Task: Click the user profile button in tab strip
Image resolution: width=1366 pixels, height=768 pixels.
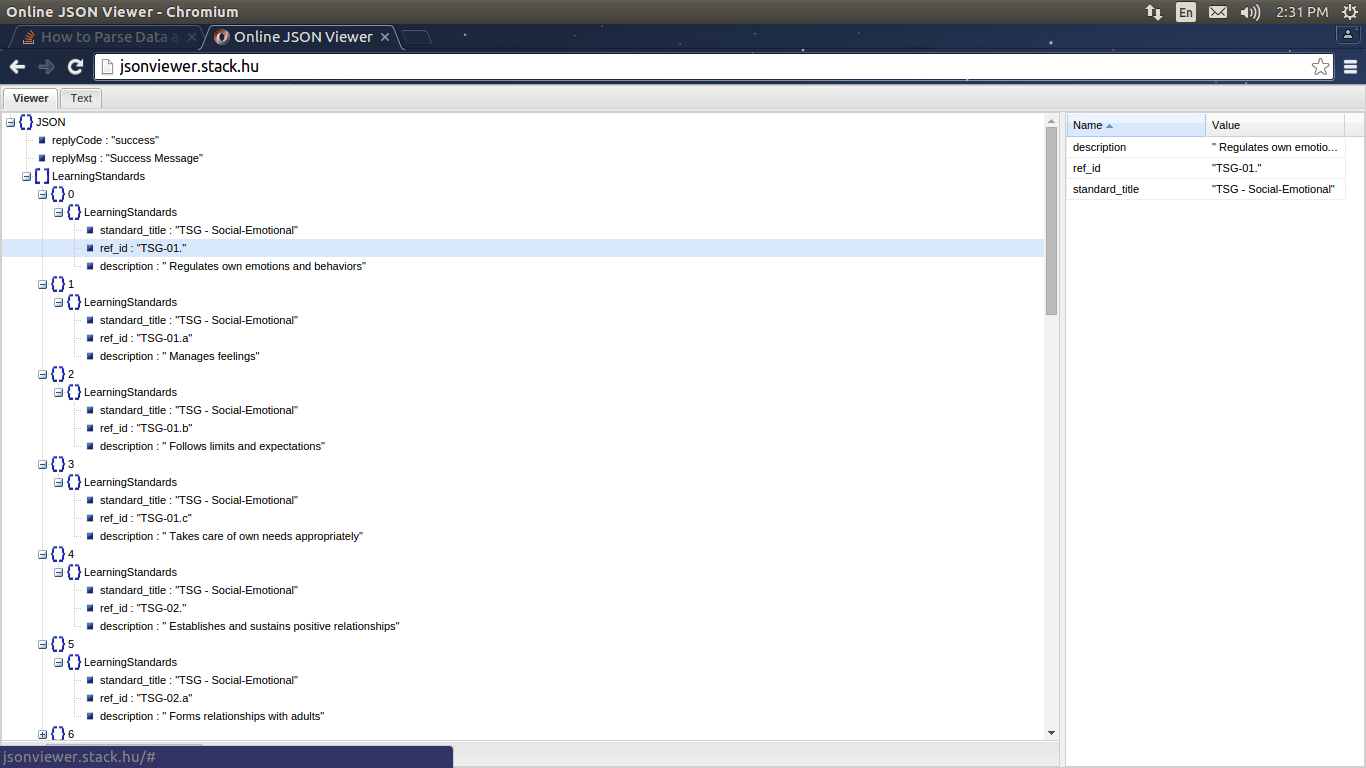Action: coord(1350,33)
